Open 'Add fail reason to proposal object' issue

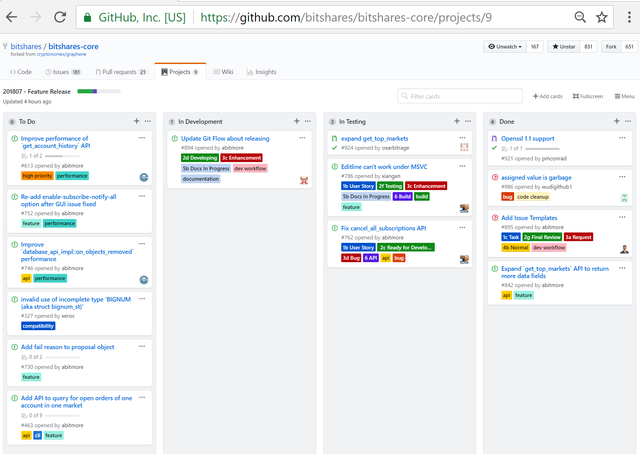(67, 347)
